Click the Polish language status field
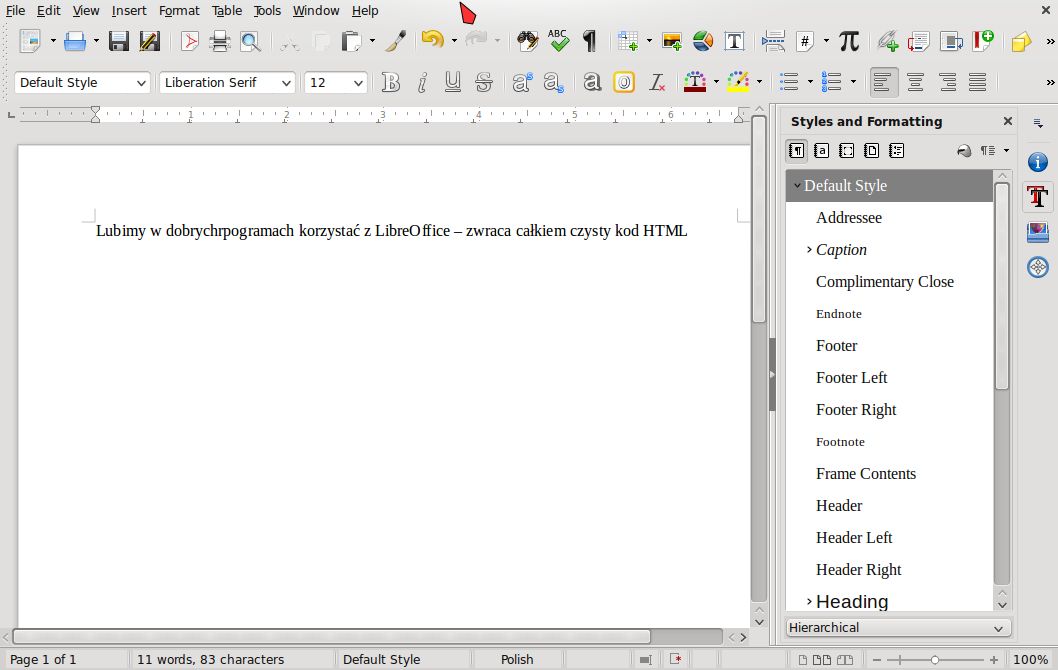Viewport: 1058px width, 670px height. (517, 659)
